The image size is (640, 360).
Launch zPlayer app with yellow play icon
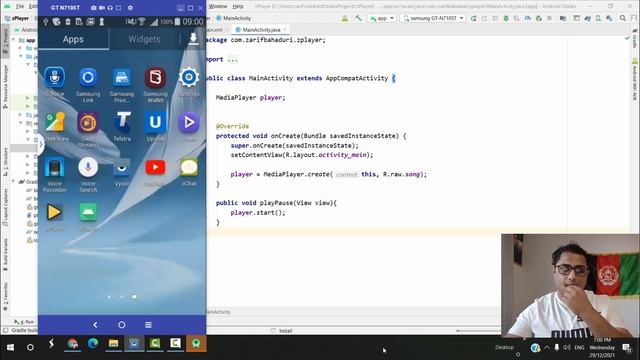[54, 212]
